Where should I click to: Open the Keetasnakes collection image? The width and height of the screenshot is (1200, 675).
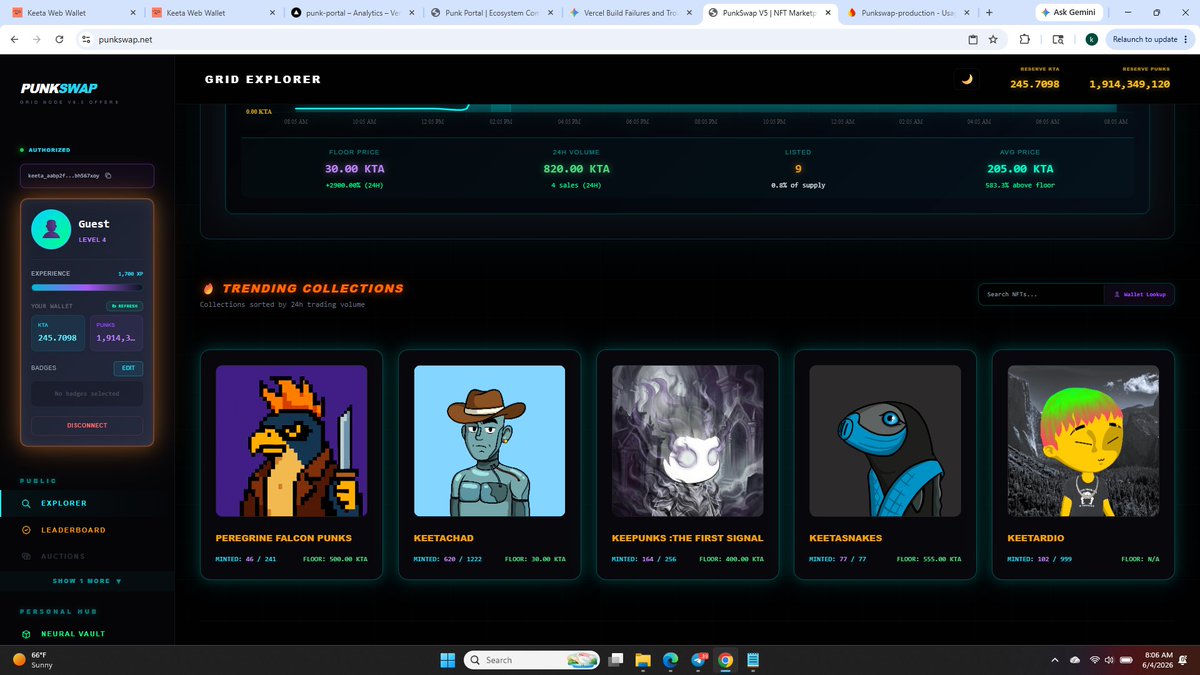(x=885, y=441)
